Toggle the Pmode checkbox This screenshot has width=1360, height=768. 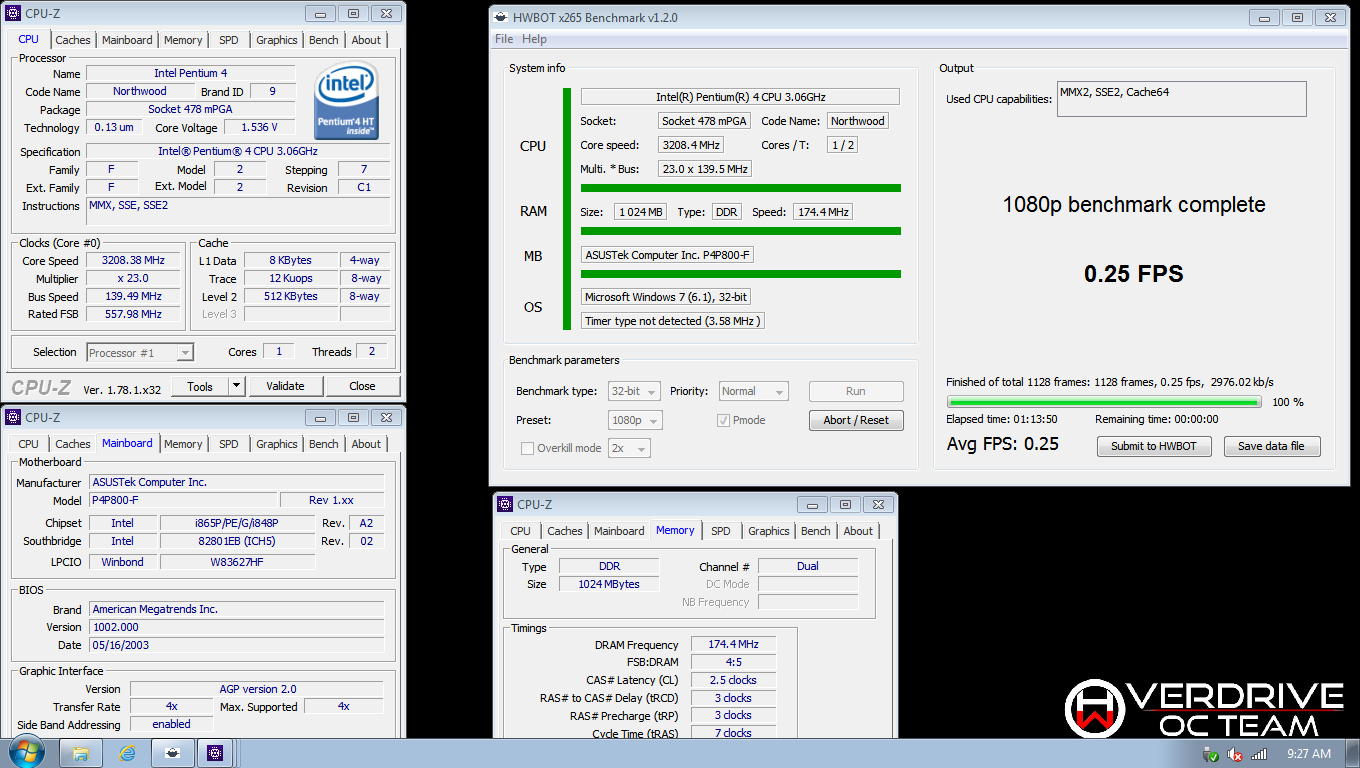[723, 420]
